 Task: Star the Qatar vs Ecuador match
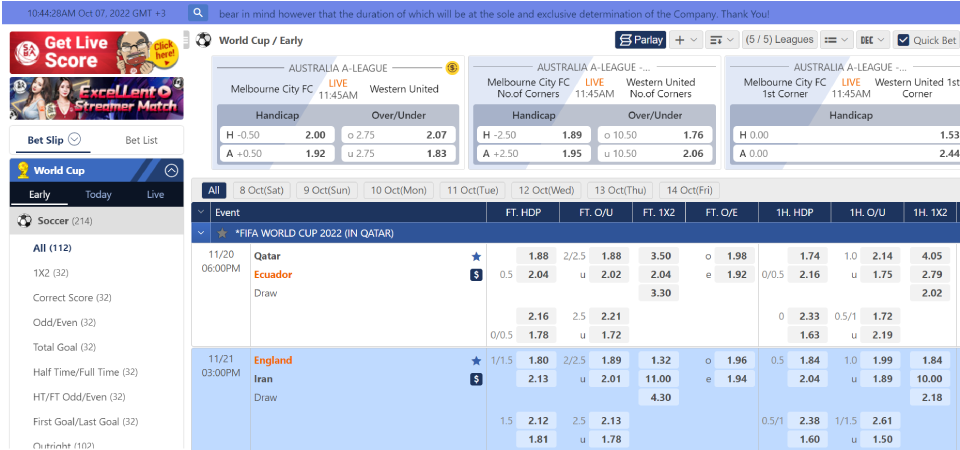tap(476, 257)
